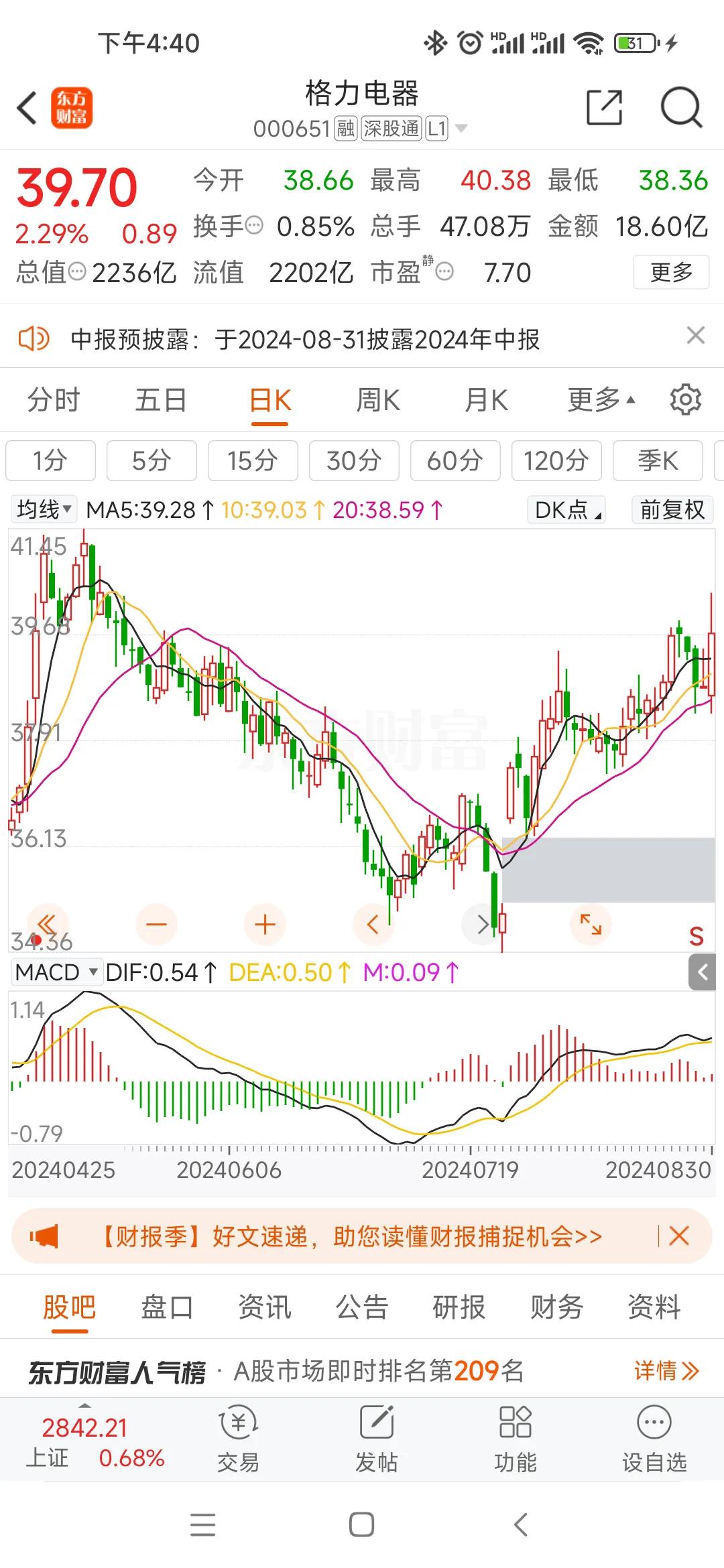Open the 中报预披露 announcement text
The image size is (724, 1568).
(x=305, y=339)
